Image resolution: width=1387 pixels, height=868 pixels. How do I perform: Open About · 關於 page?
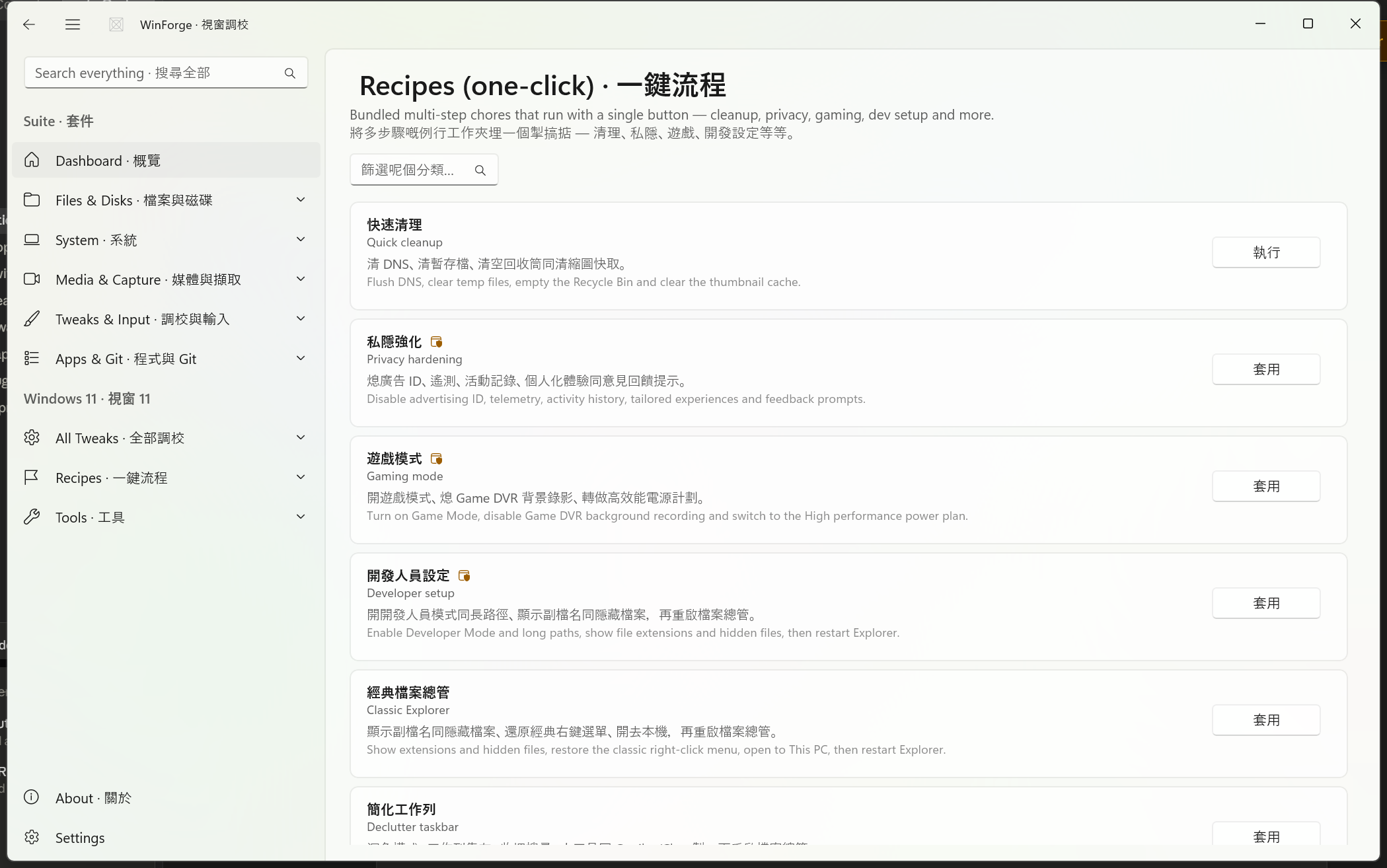[x=166, y=797]
